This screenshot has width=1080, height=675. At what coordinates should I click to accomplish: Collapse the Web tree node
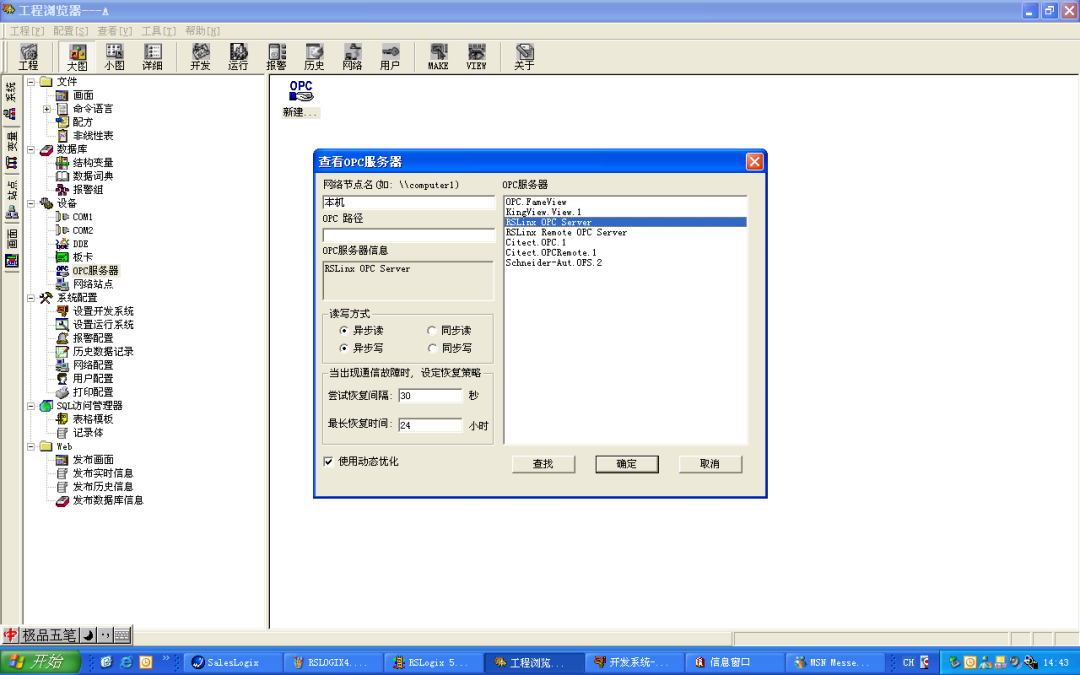(x=30, y=446)
